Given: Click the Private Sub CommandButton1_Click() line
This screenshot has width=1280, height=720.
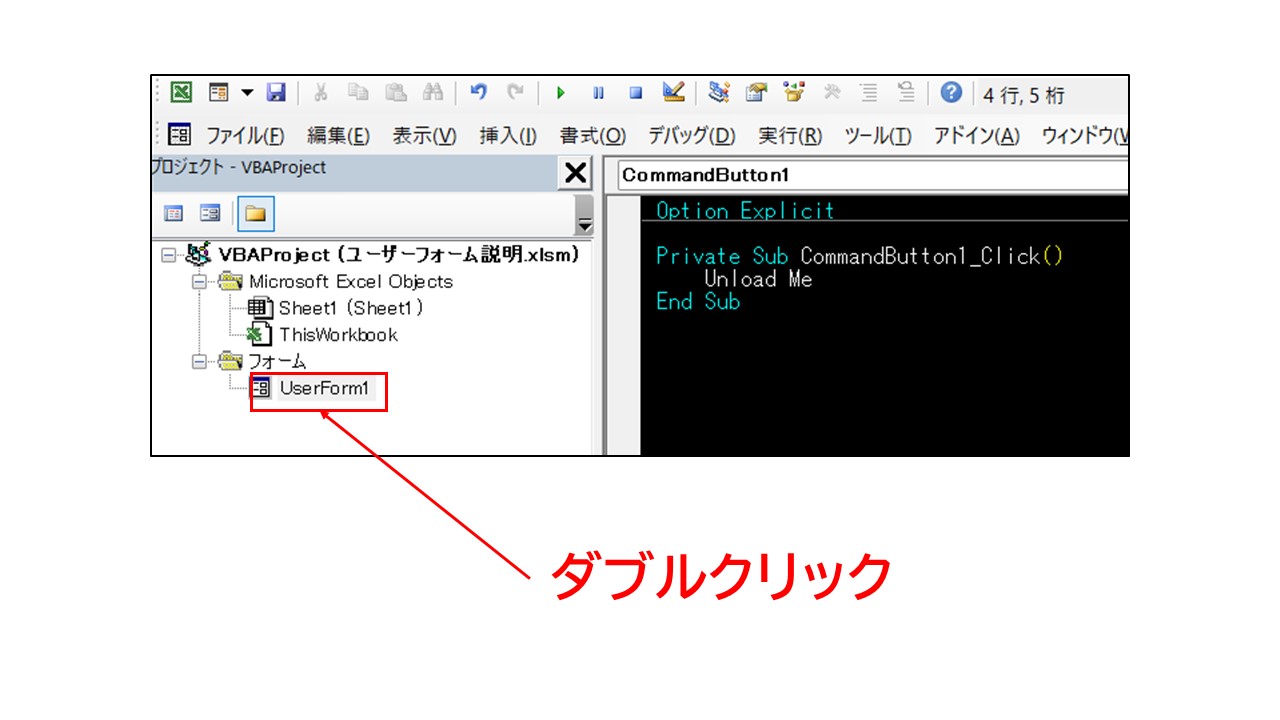Looking at the screenshot, I should [x=860, y=256].
